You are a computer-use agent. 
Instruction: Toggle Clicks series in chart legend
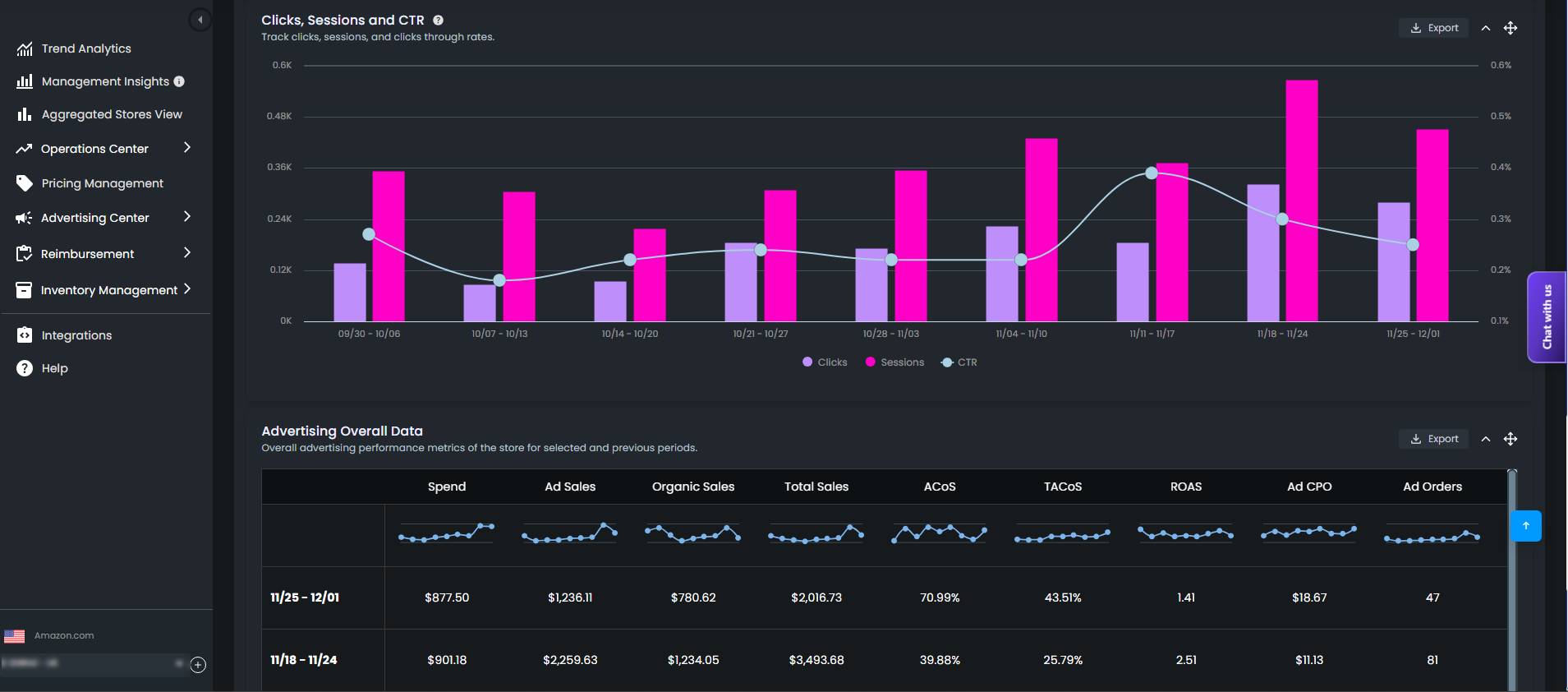point(825,362)
